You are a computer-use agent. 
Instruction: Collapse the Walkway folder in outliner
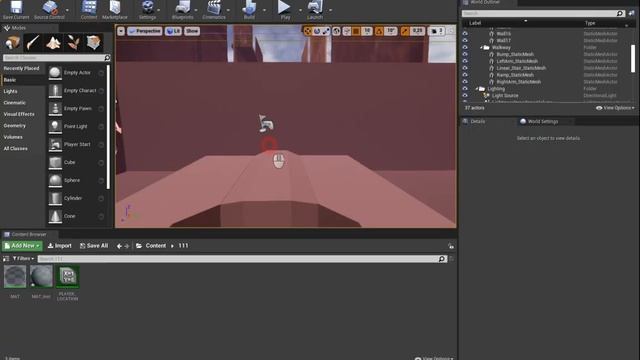tap(481, 48)
